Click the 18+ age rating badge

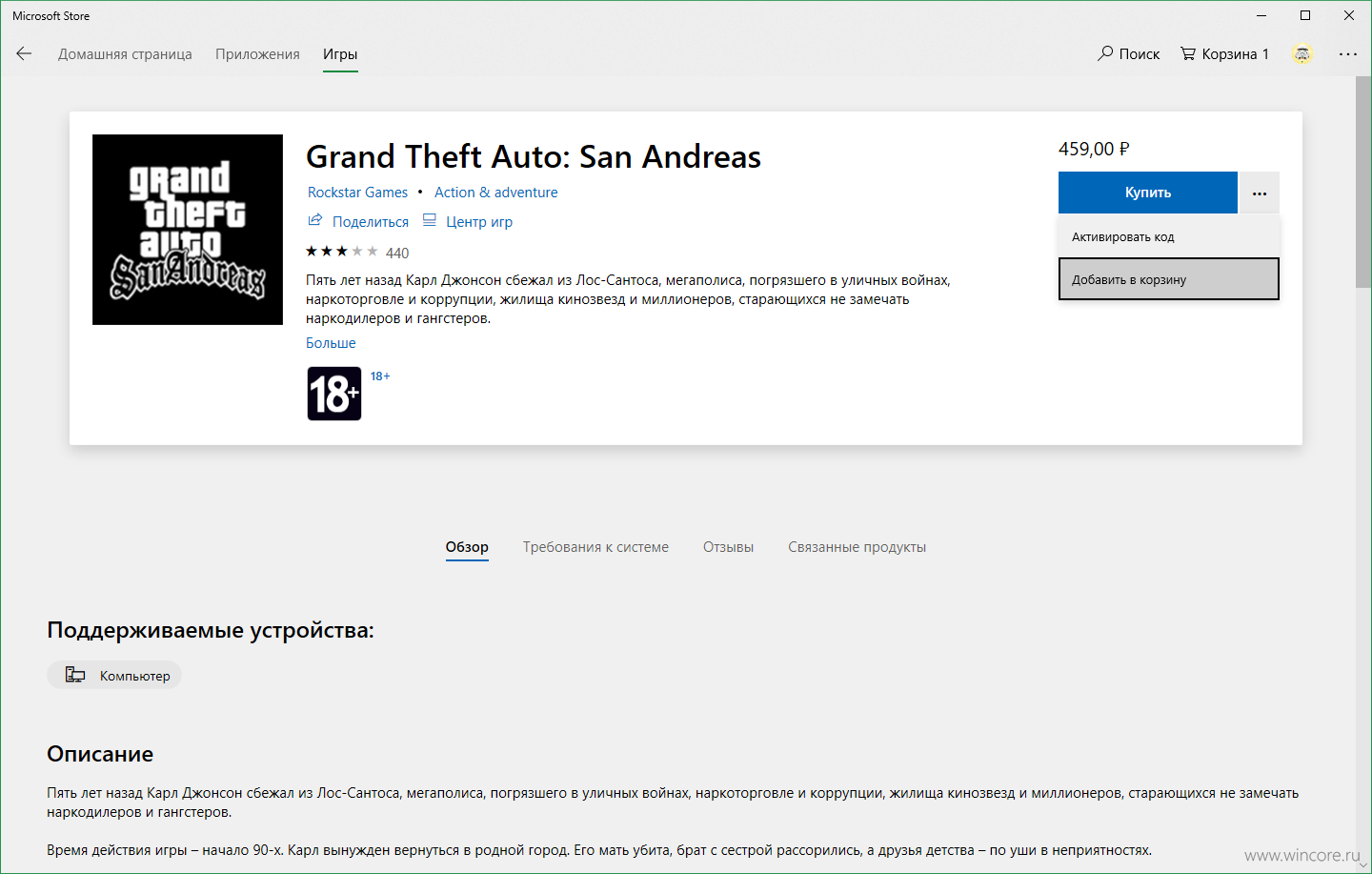[x=334, y=394]
